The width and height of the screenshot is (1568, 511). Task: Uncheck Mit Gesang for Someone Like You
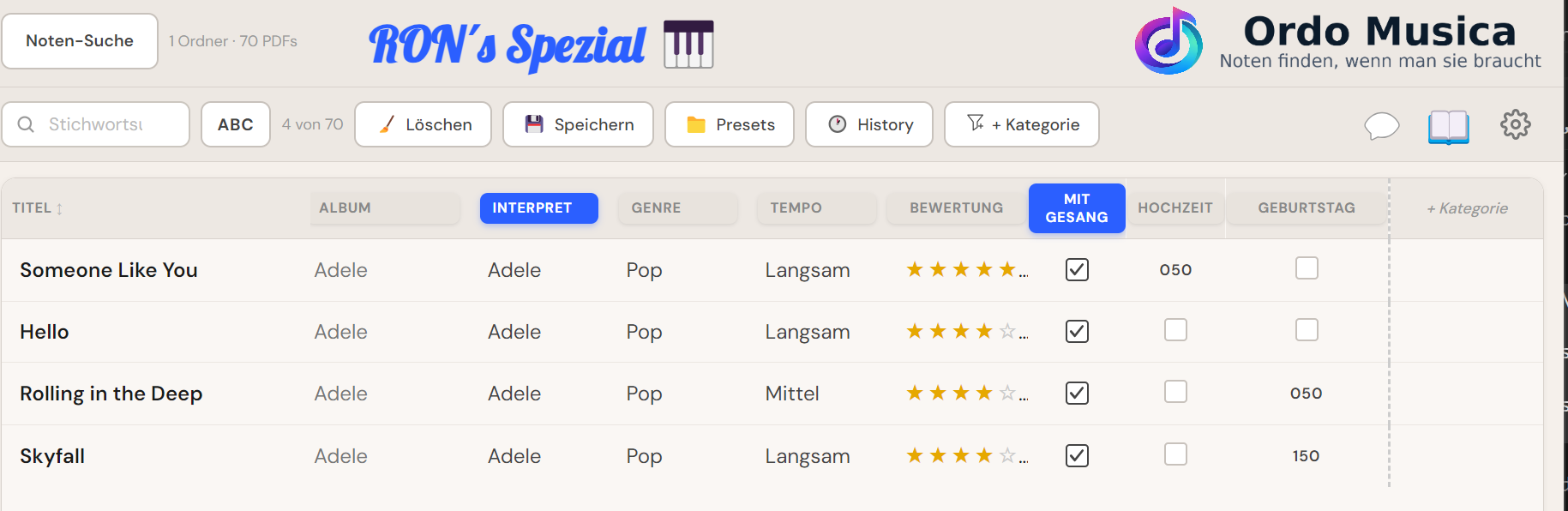(x=1077, y=269)
